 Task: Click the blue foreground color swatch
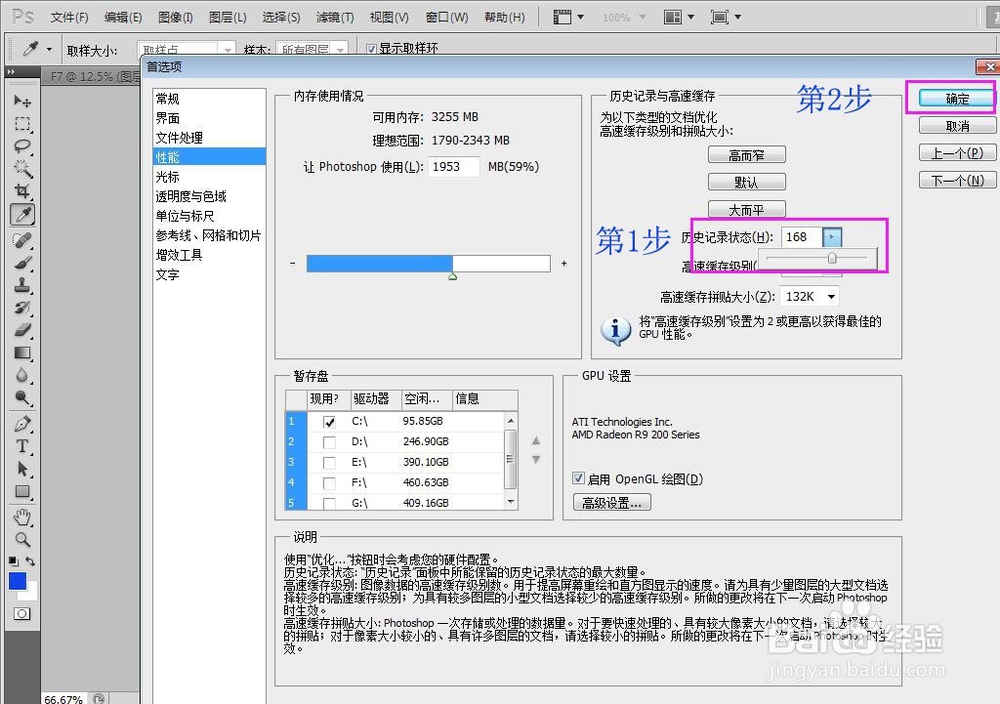[x=17, y=581]
